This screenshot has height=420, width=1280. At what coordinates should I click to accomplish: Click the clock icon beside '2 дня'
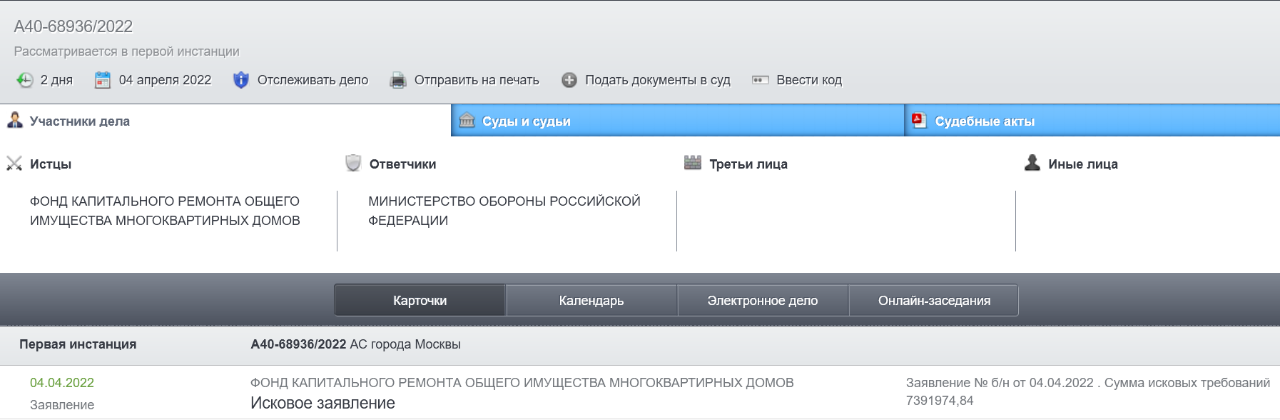coord(25,80)
